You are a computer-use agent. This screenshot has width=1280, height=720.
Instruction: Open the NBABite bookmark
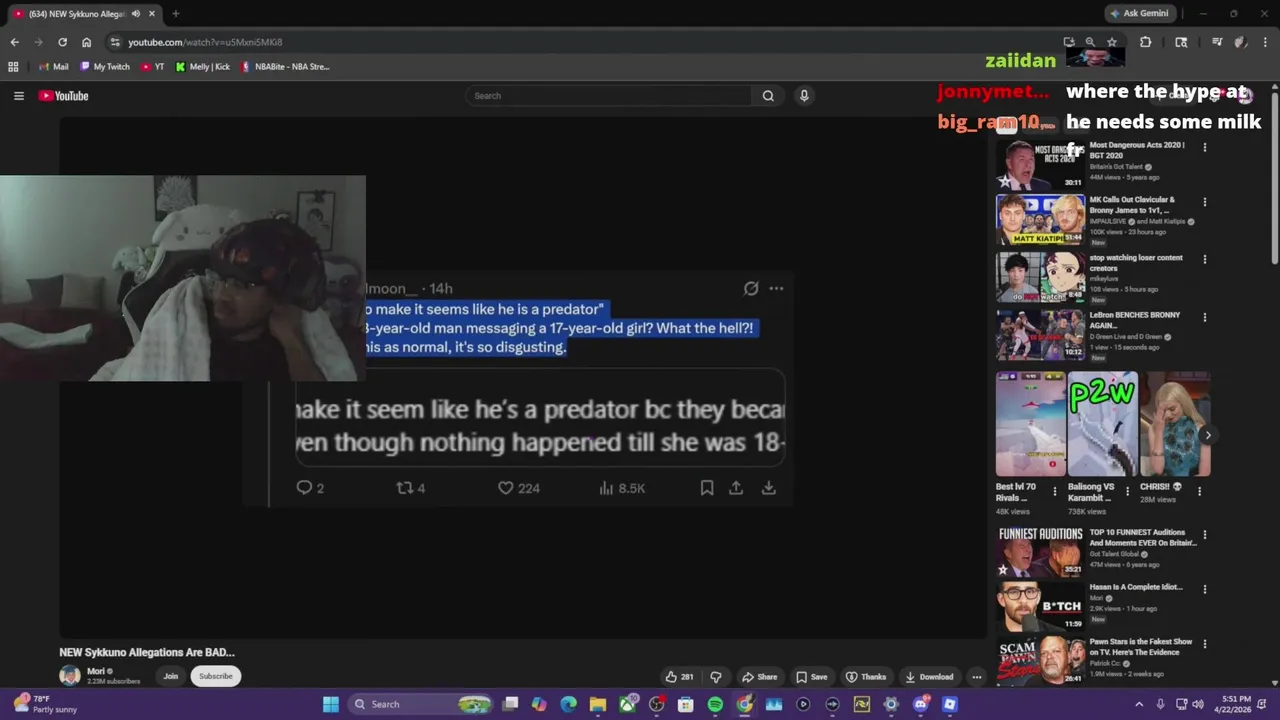tap(285, 67)
